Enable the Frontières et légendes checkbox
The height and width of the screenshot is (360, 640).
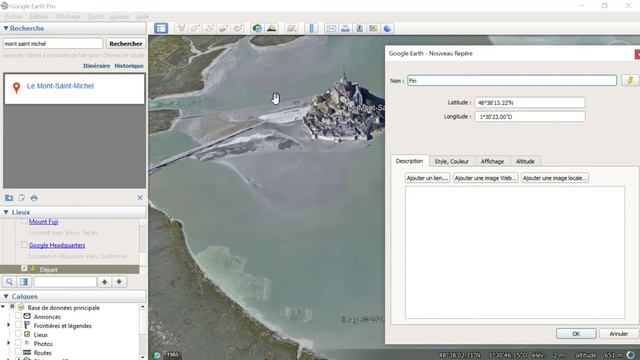18,325
